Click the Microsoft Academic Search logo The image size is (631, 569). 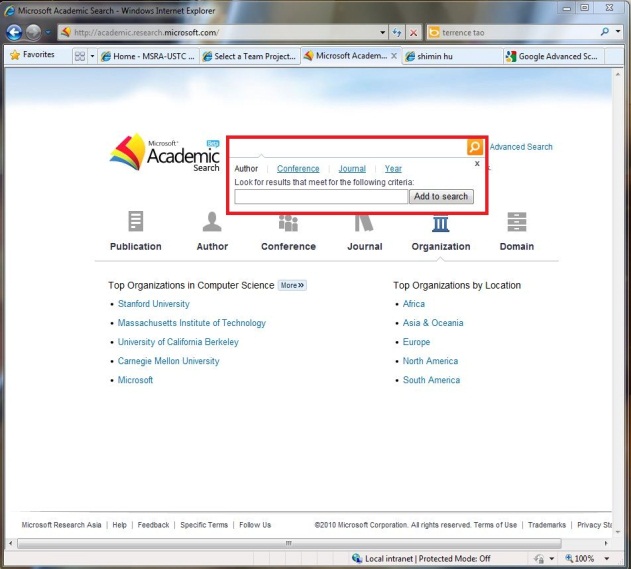(x=165, y=153)
